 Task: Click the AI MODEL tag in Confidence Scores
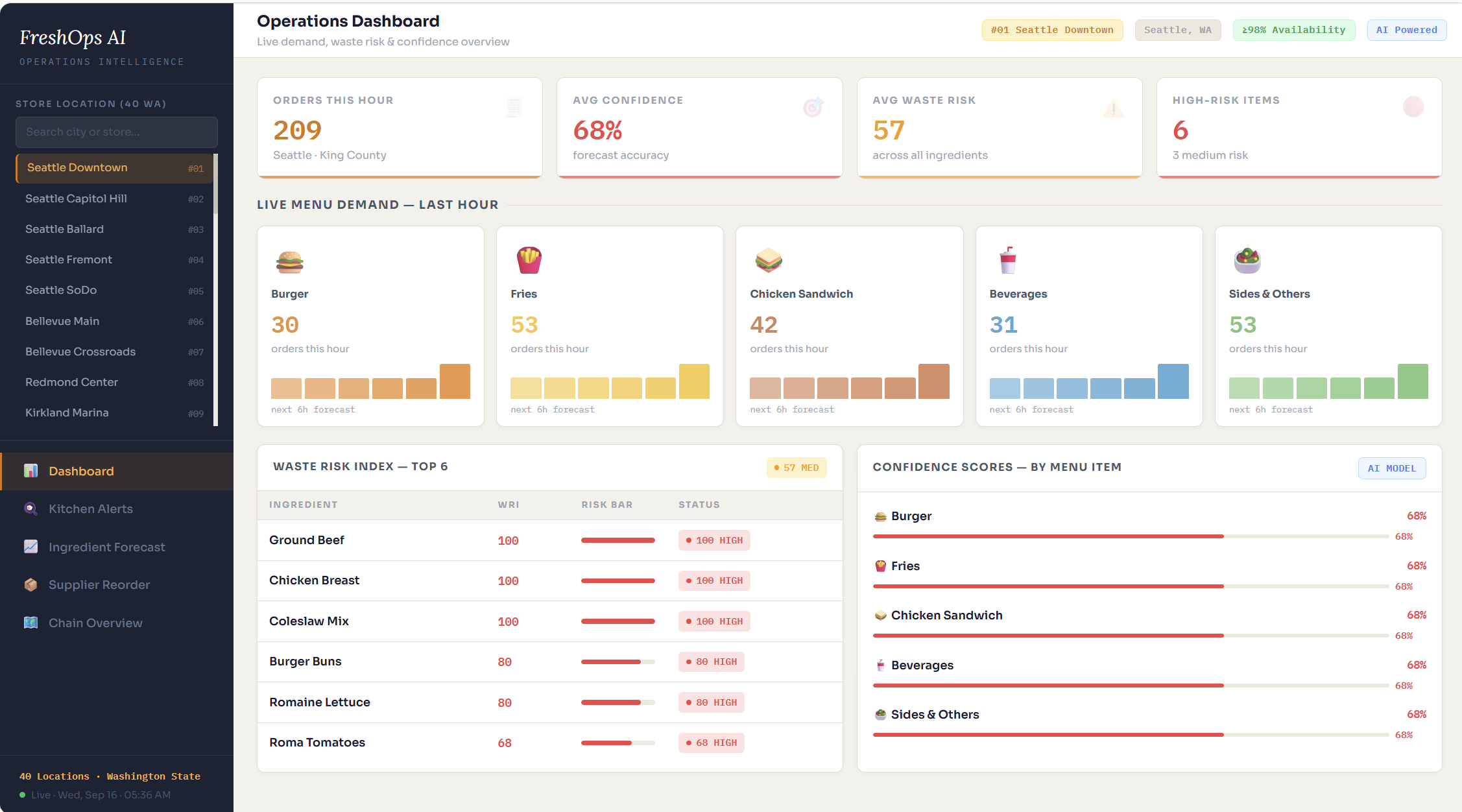coord(1392,468)
